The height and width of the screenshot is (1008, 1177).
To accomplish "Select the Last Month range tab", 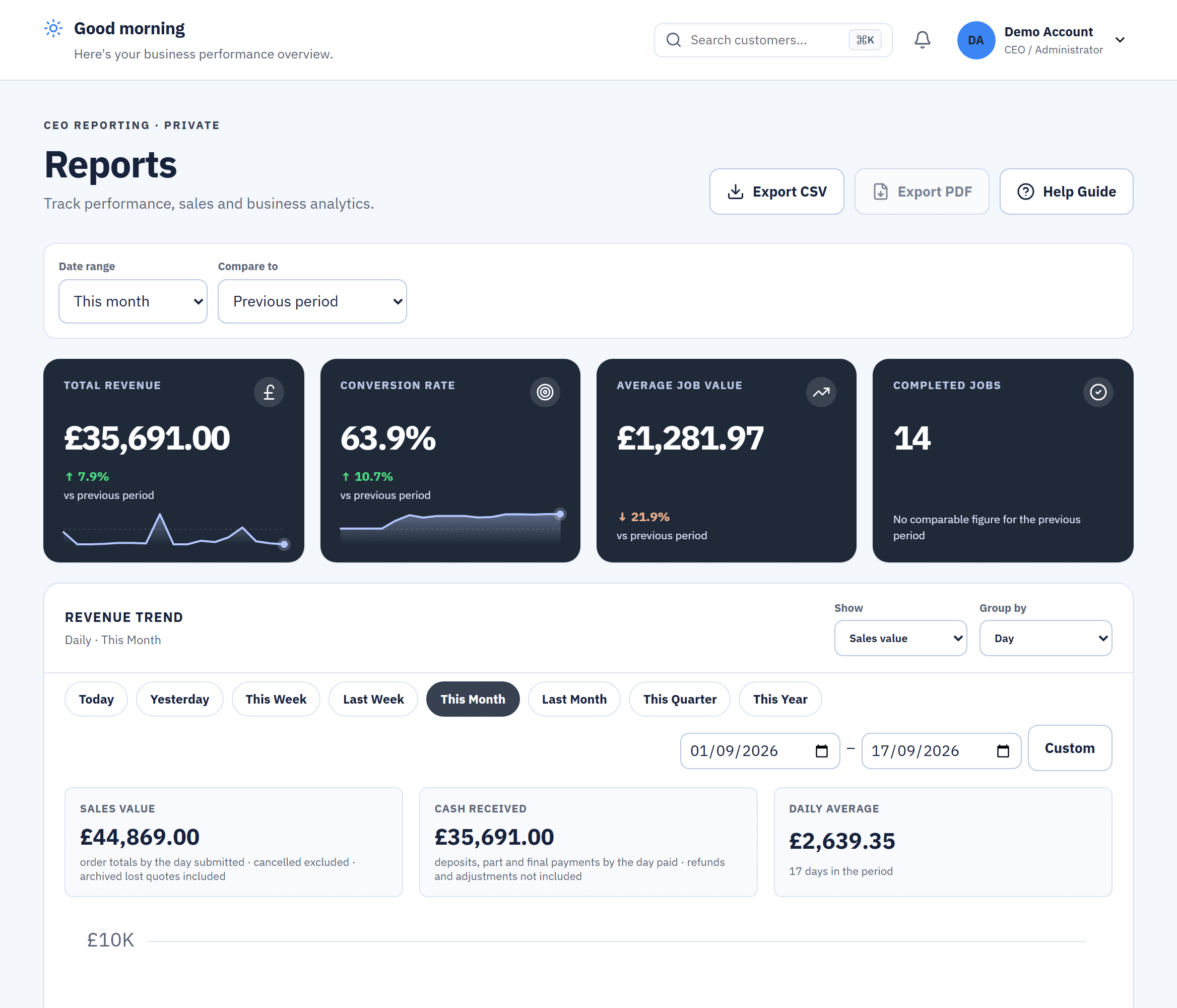I will 574,699.
